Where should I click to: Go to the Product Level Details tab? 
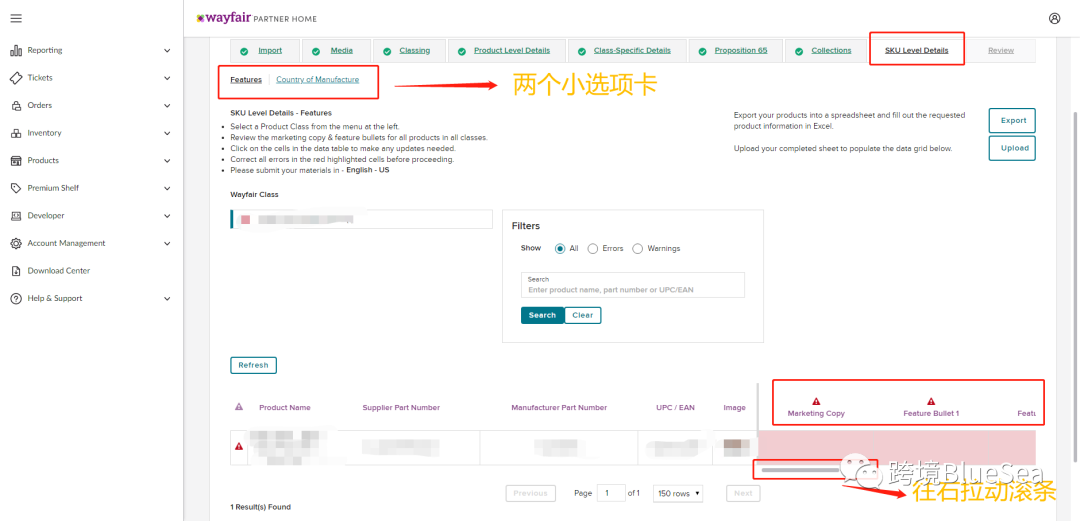(512, 50)
